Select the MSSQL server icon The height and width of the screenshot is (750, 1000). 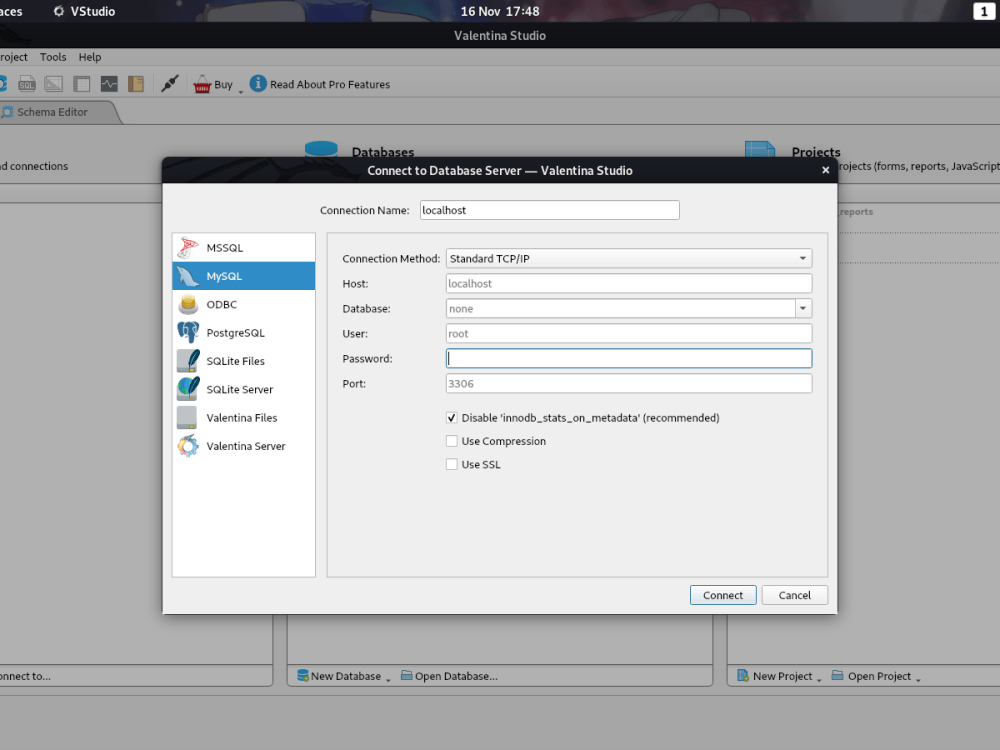click(188, 247)
